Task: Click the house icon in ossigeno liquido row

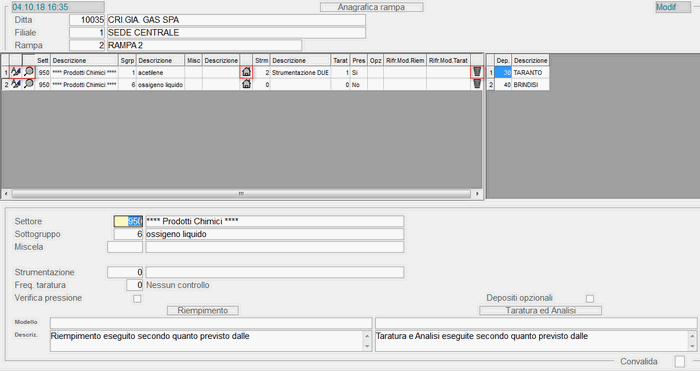Action: point(246,84)
